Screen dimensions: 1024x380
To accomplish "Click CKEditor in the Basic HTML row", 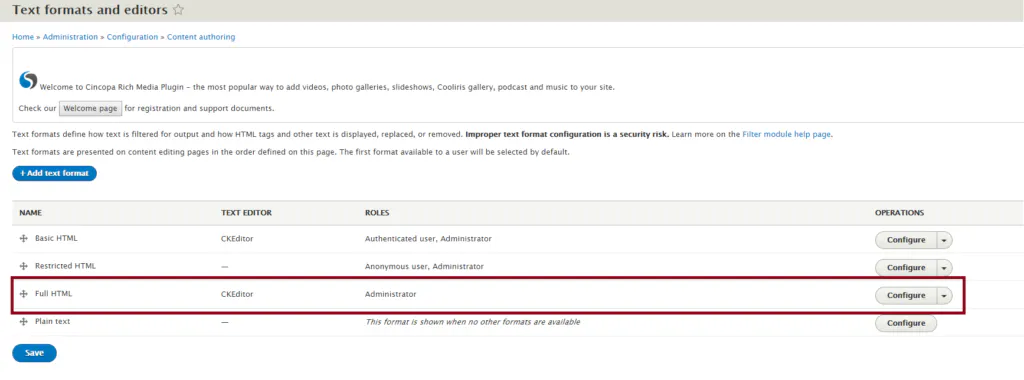I will [237, 239].
